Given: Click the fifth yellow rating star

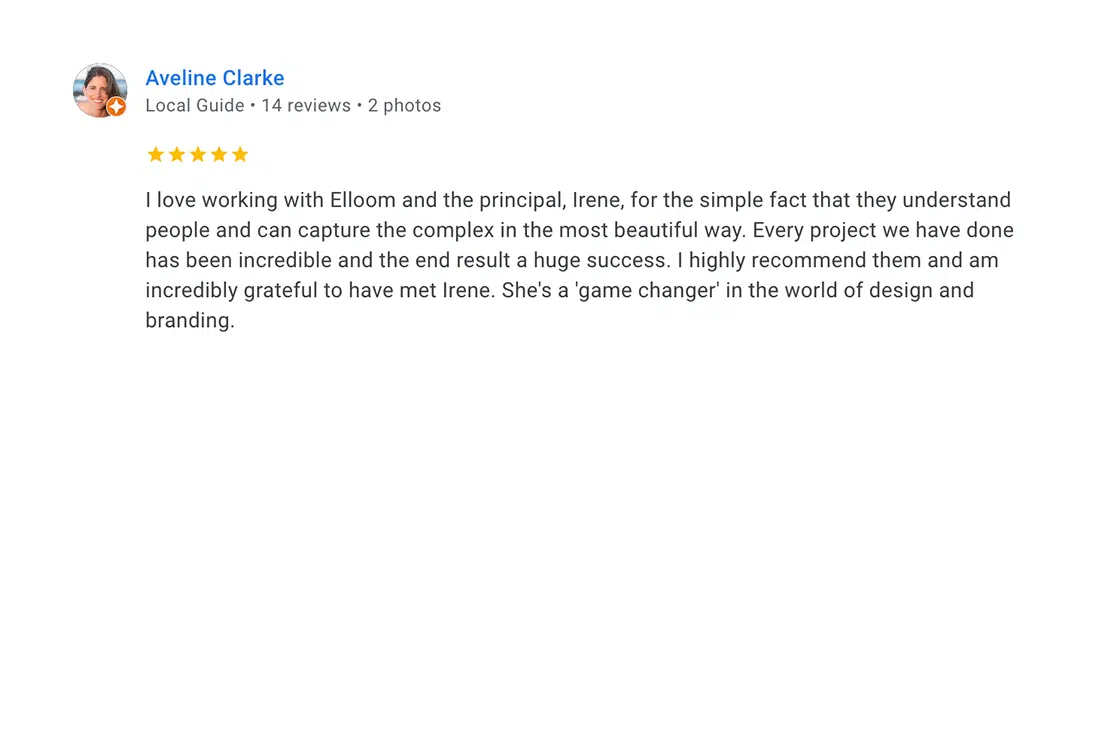Looking at the screenshot, I should point(240,154).
